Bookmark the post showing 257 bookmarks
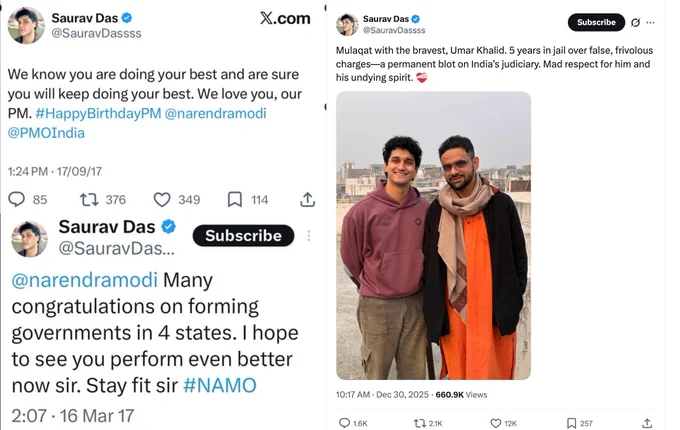Image resolution: width=680 pixels, height=430 pixels. [572, 423]
